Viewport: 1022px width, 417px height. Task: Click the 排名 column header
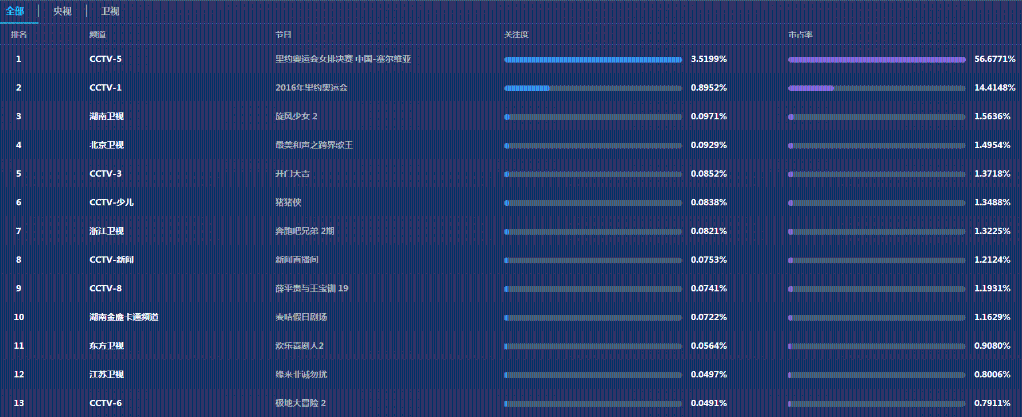tap(19, 34)
